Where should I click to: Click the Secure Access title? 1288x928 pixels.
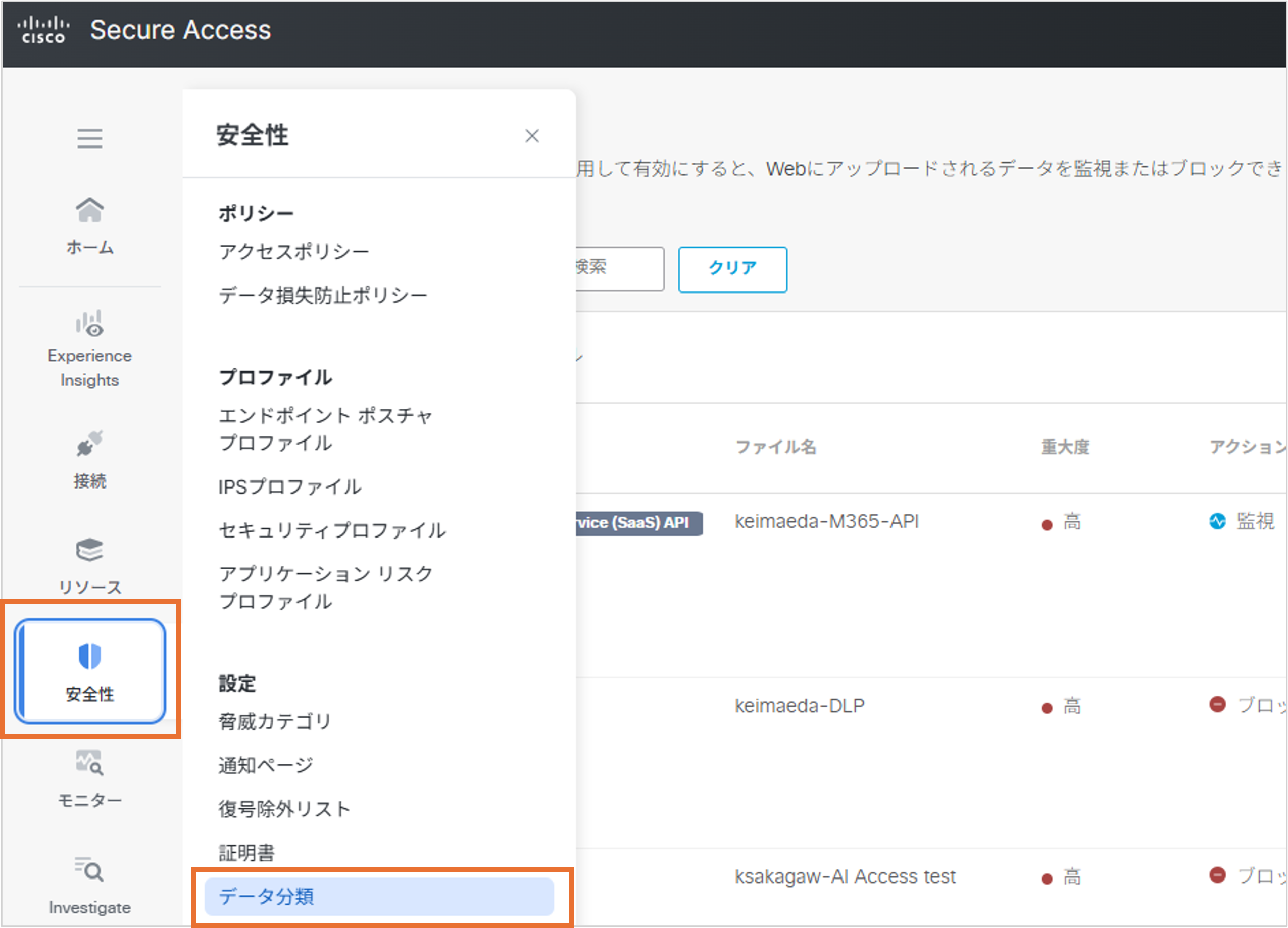point(181,30)
